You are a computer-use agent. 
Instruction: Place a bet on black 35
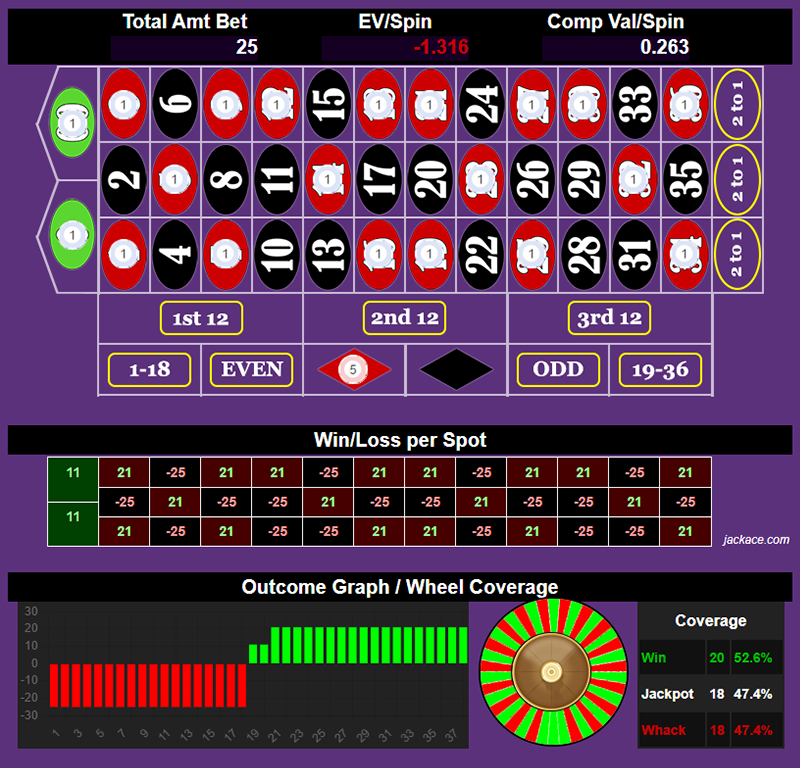coord(685,179)
